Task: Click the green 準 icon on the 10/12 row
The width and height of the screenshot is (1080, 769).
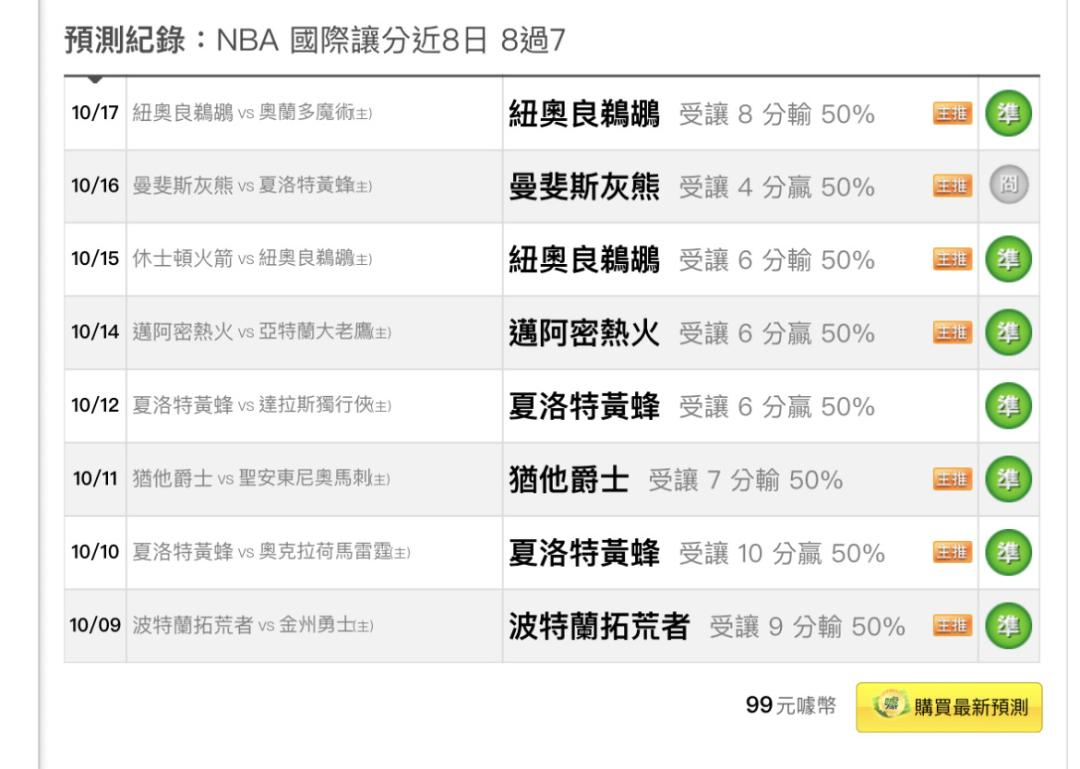Action: coord(1009,406)
